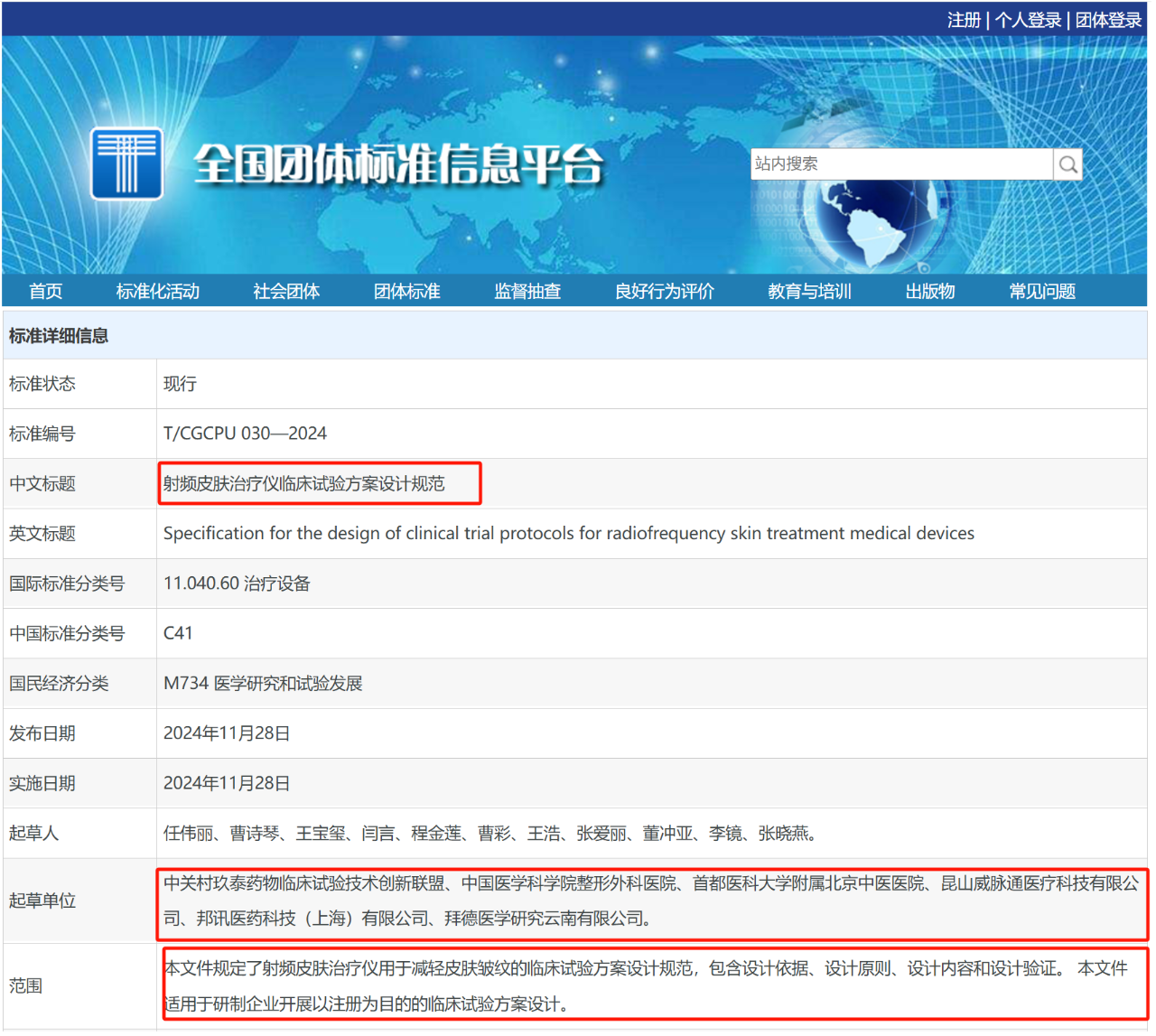
Task: Click the blue platform logo icon
Action: (126, 163)
